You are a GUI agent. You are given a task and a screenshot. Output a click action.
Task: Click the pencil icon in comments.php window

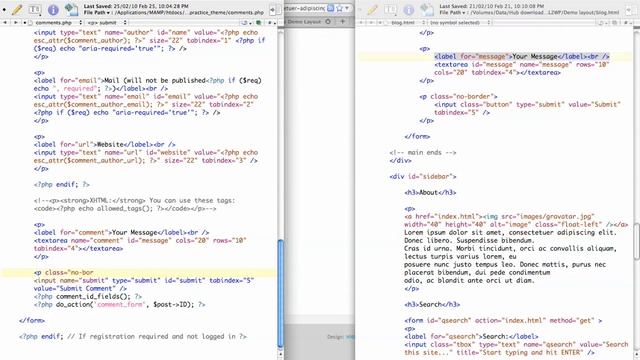pos(17,9)
